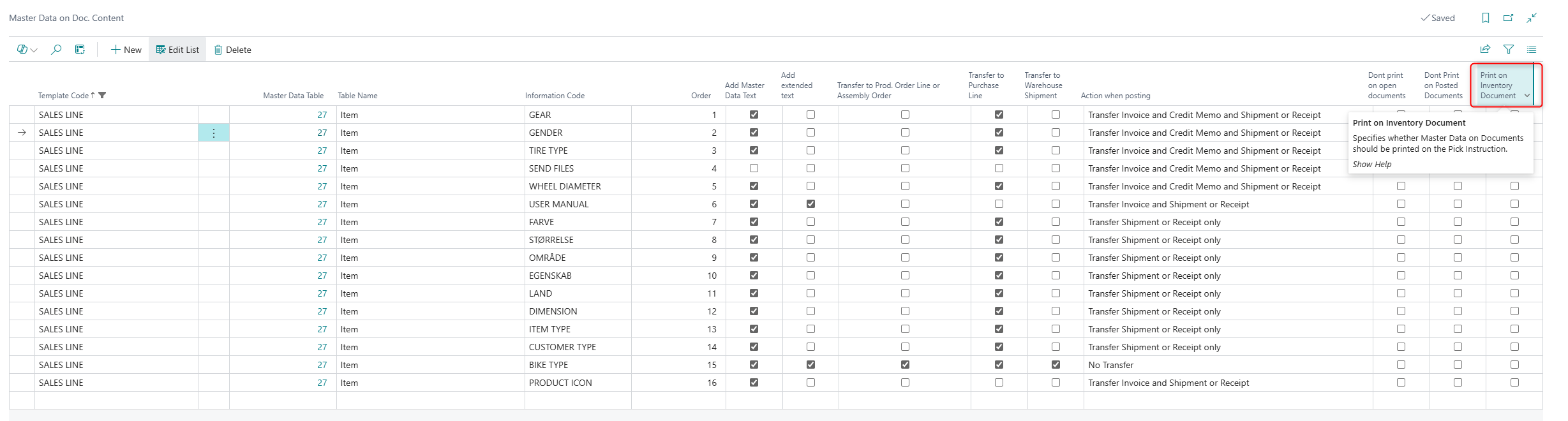The image size is (1568, 421).
Task: Open the search icon in the toolbar
Action: click(x=56, y=49)
